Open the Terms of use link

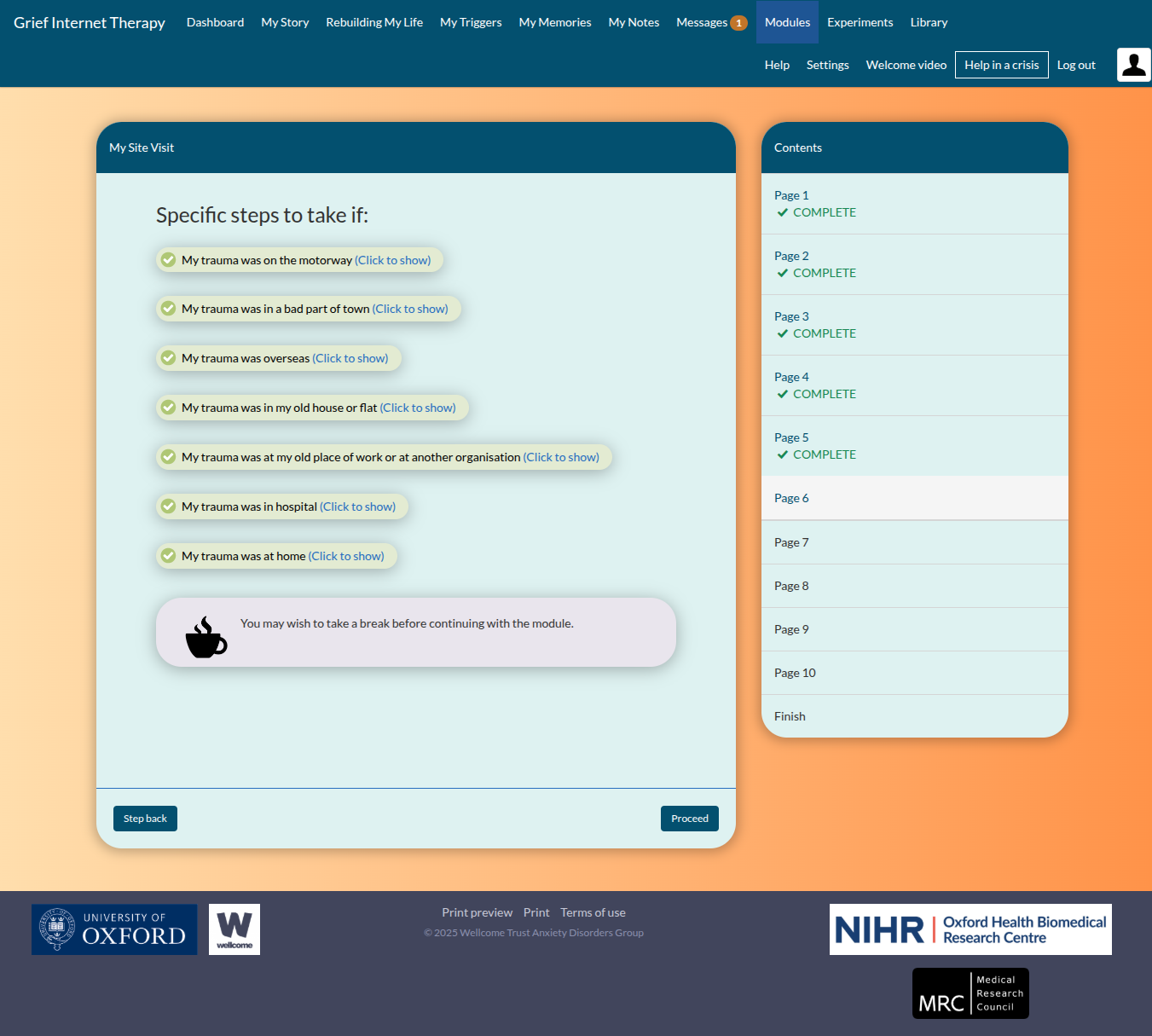[x=593, y=912]
